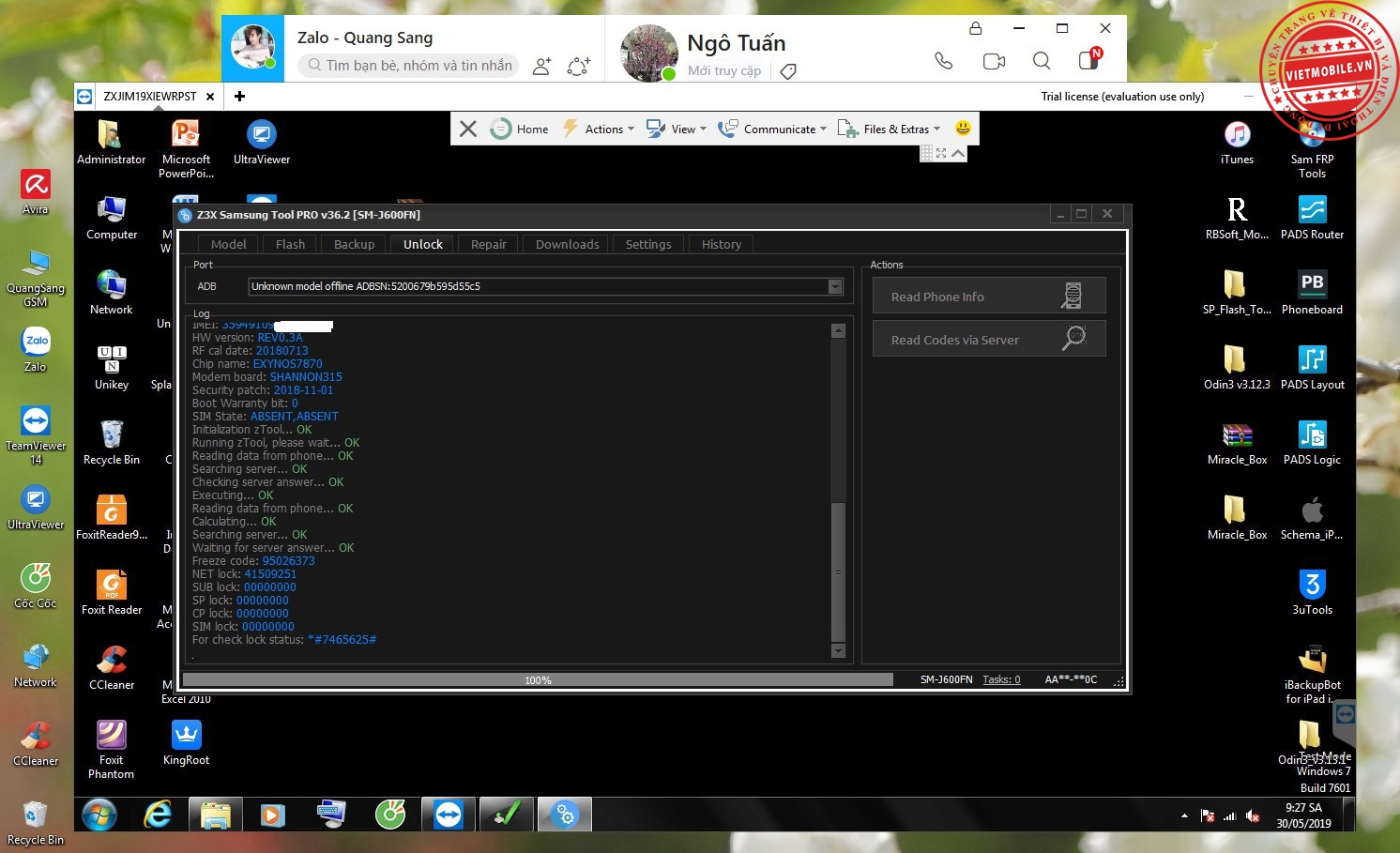The height and width of the screenshot is (853, 1400).
Task: Open the Model tab in Z3X
Action: pyautogui.click(x=228, y=244)
